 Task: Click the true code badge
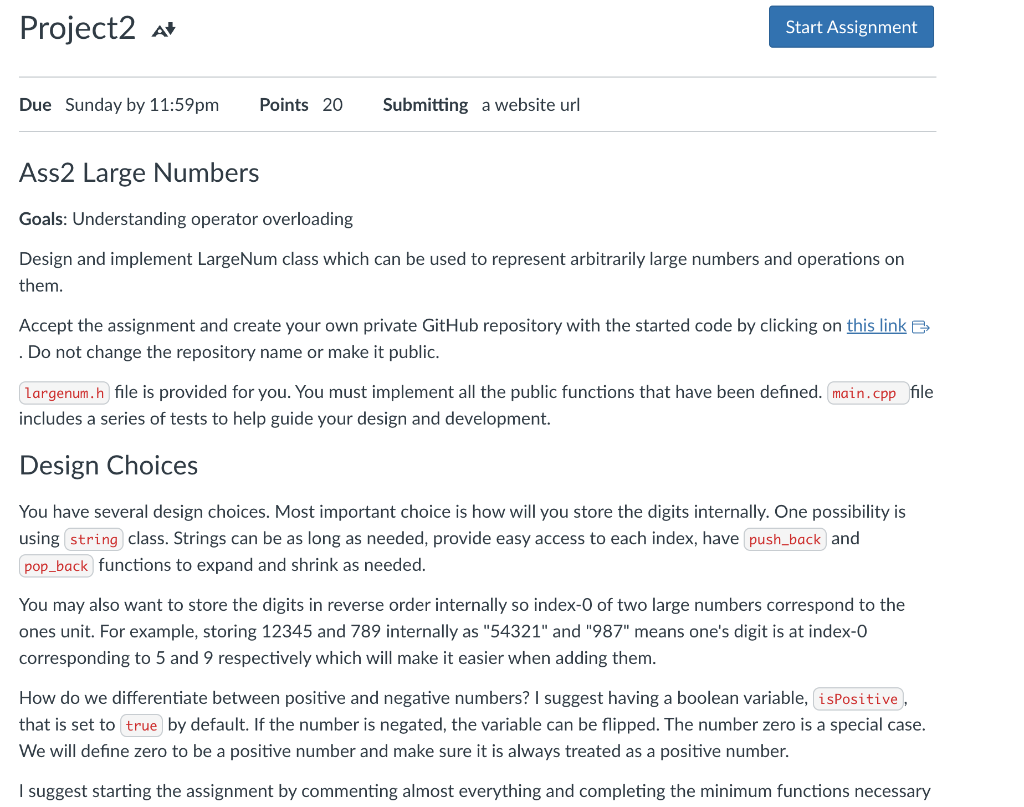[141, 726]
